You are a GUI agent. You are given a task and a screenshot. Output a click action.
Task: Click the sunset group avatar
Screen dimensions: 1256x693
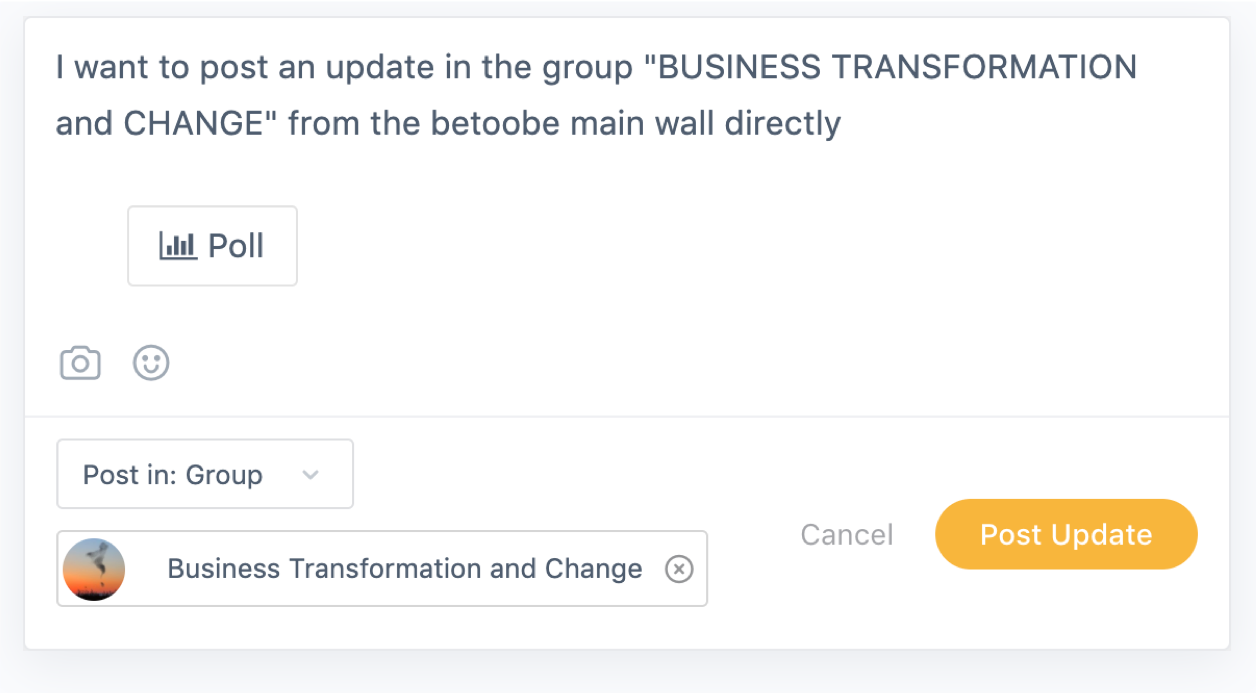pos(94,569)
